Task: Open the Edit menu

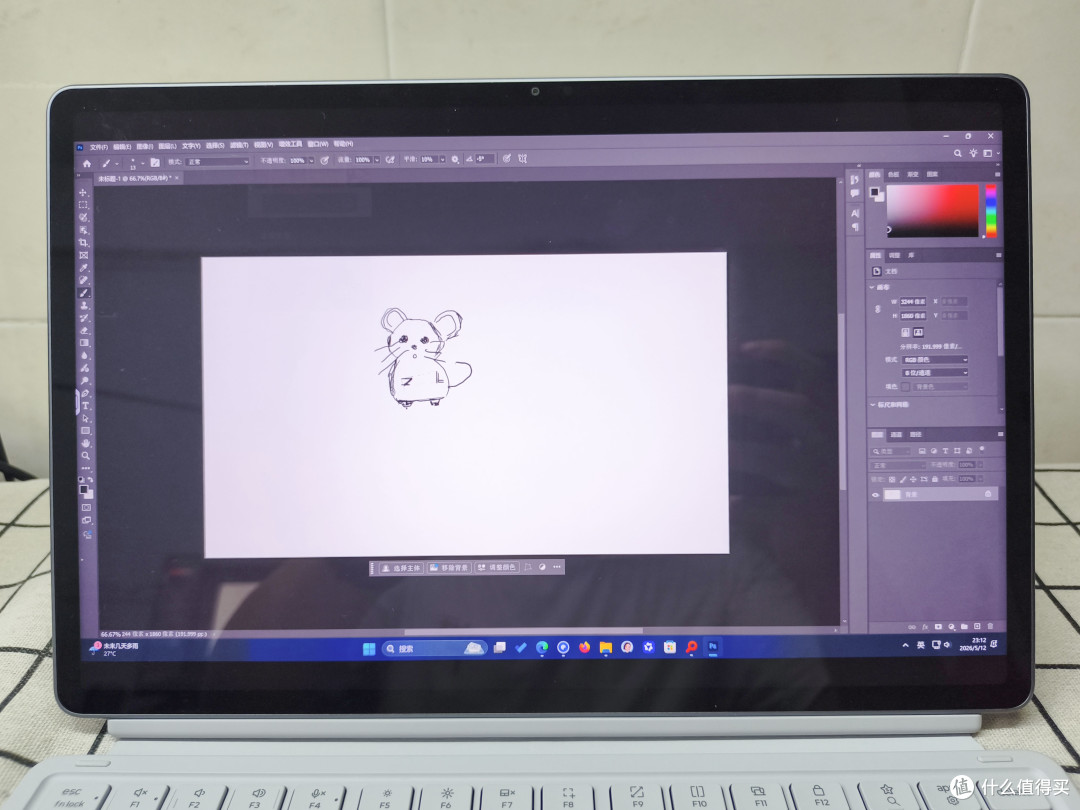Action: 122,147
